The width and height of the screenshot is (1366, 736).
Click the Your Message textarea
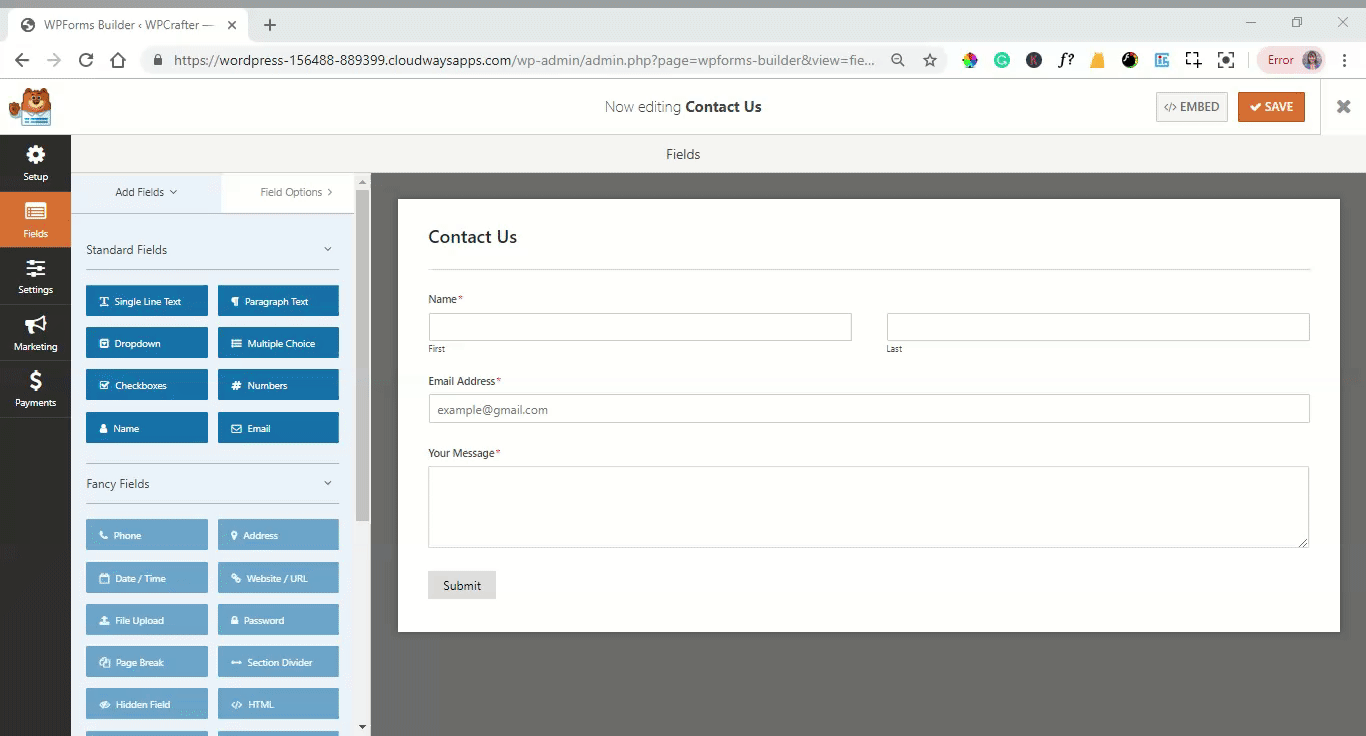point(868,507)
